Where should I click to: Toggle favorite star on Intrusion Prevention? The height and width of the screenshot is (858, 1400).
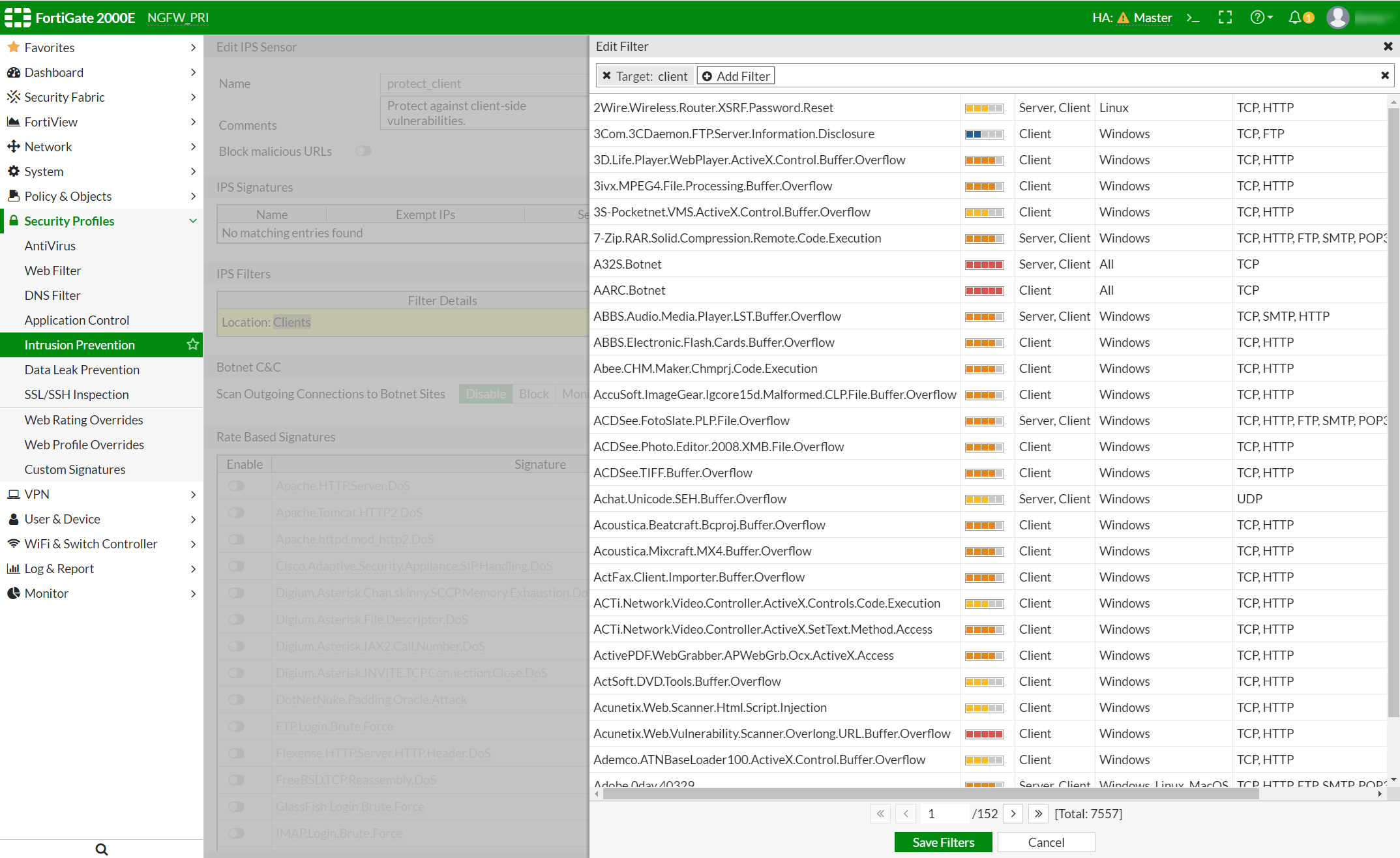192,344
